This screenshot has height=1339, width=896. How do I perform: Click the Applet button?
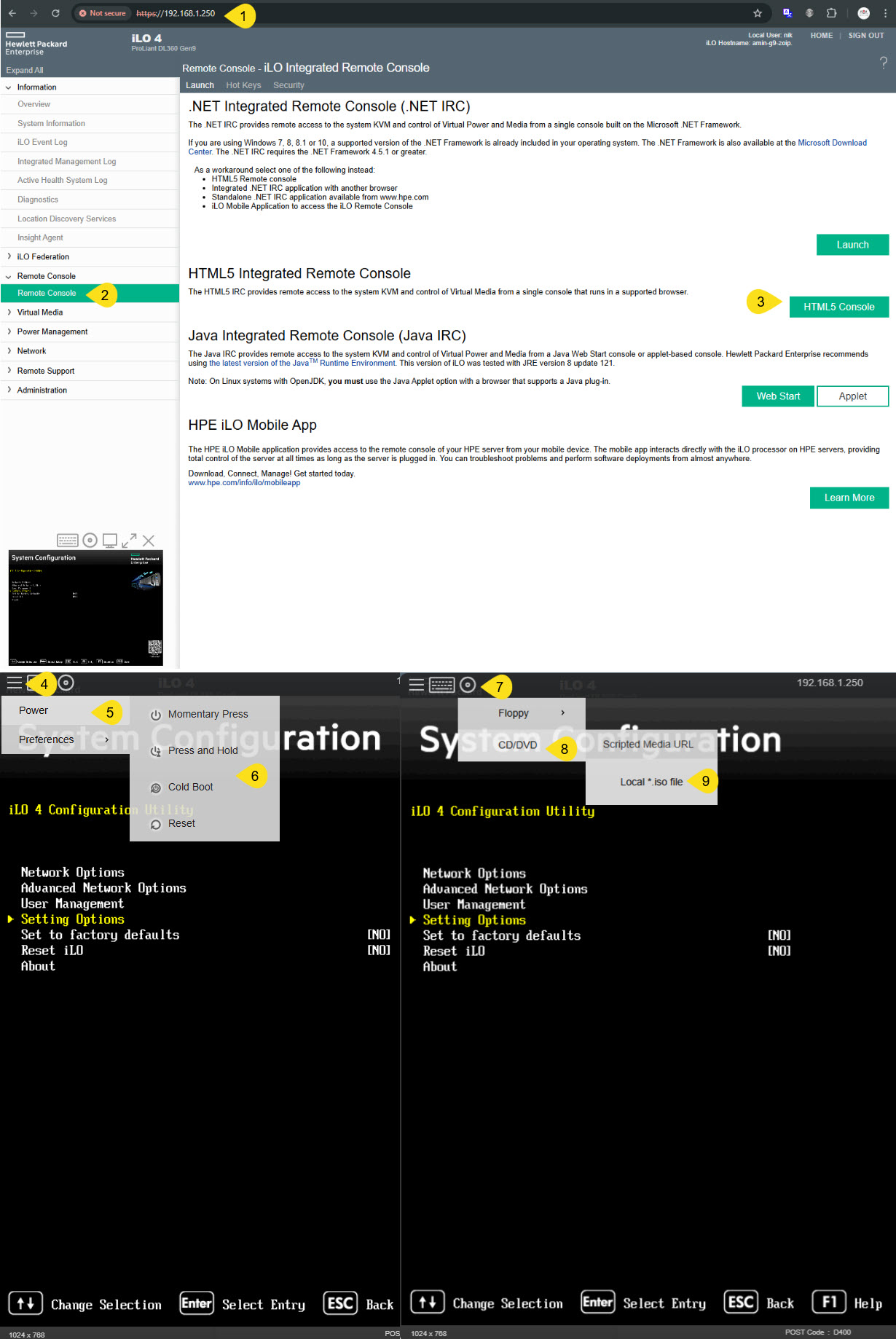(x=853, y=396)
